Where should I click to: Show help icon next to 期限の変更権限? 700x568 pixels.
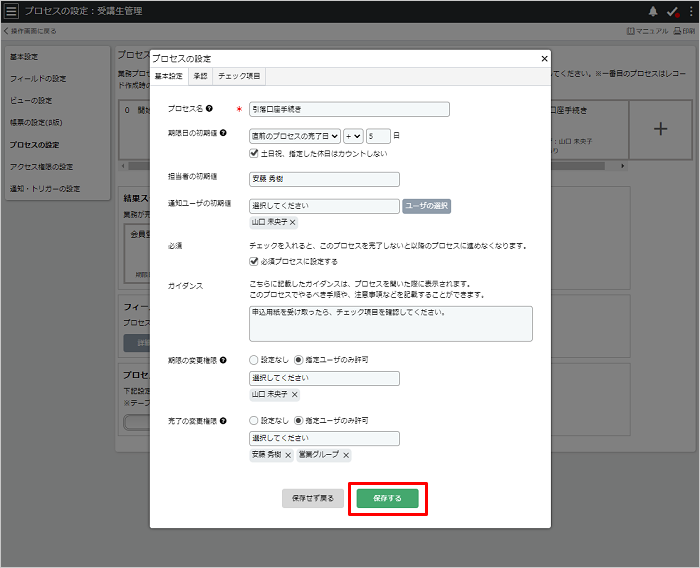click(x=223, y=360)
